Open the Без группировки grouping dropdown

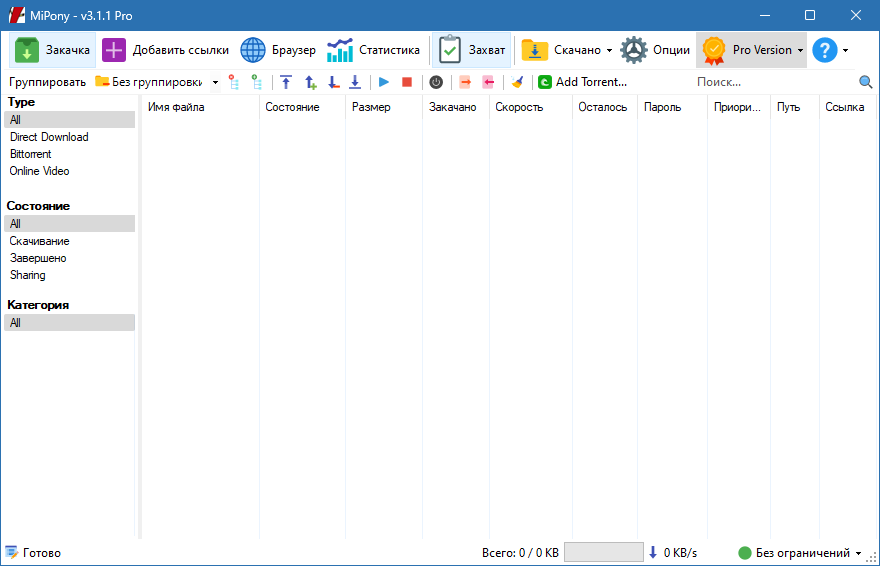[x=157, y=82]
